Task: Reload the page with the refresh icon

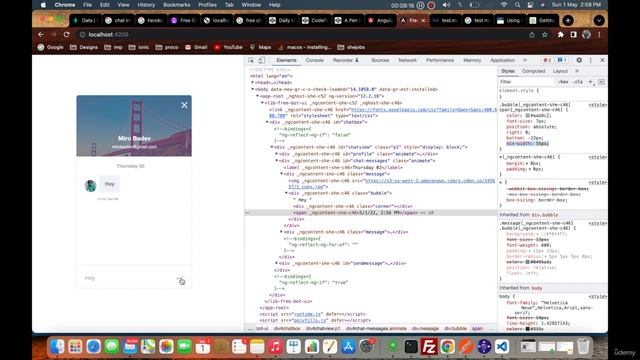Action: [67, 35]
